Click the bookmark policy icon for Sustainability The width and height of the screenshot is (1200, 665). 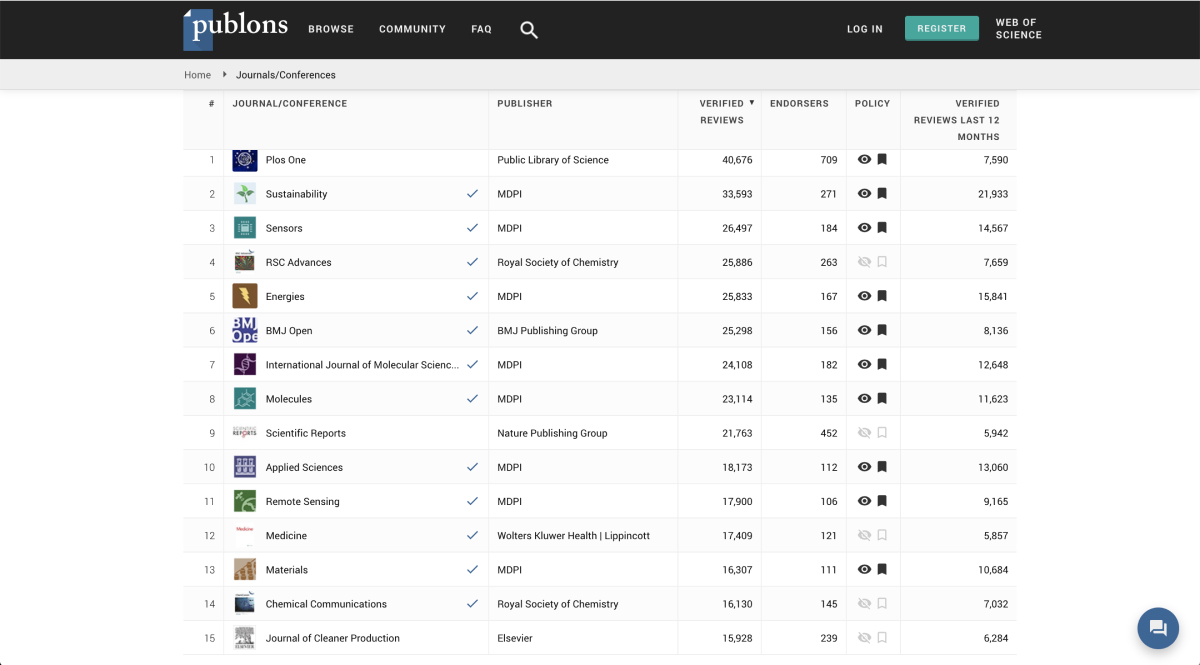882,194
